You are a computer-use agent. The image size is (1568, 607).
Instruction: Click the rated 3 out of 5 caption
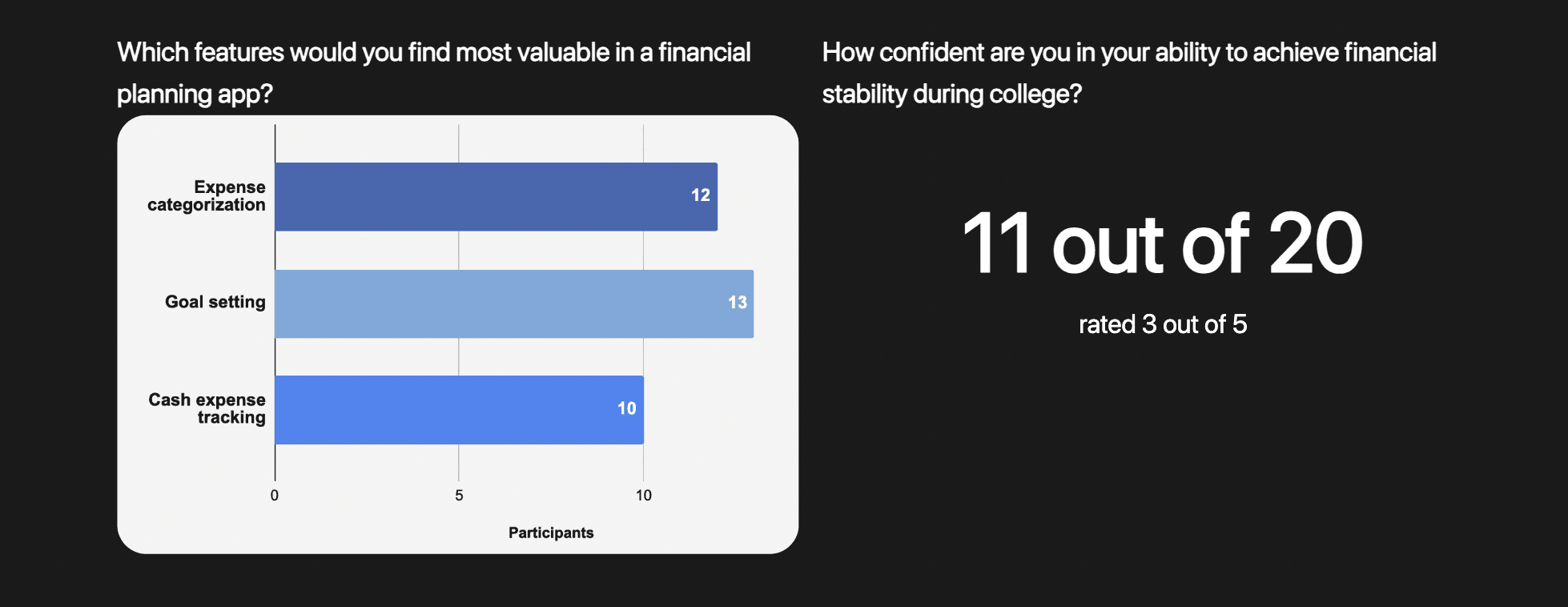coord(1163,324)
